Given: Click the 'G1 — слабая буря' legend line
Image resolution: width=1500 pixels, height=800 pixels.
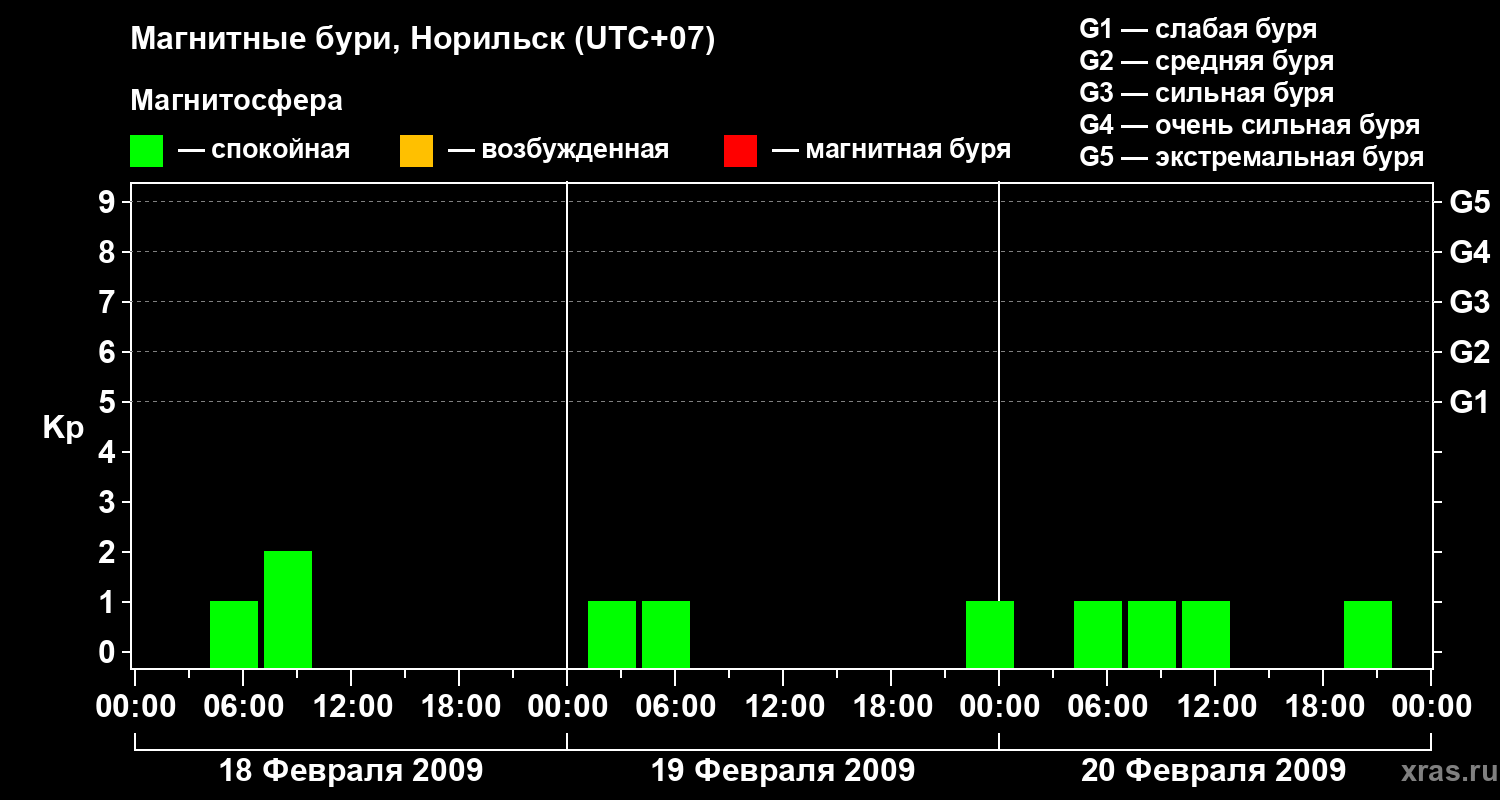Looking at the screenshot, I should pyautogui.click(x=1198, y=29).
